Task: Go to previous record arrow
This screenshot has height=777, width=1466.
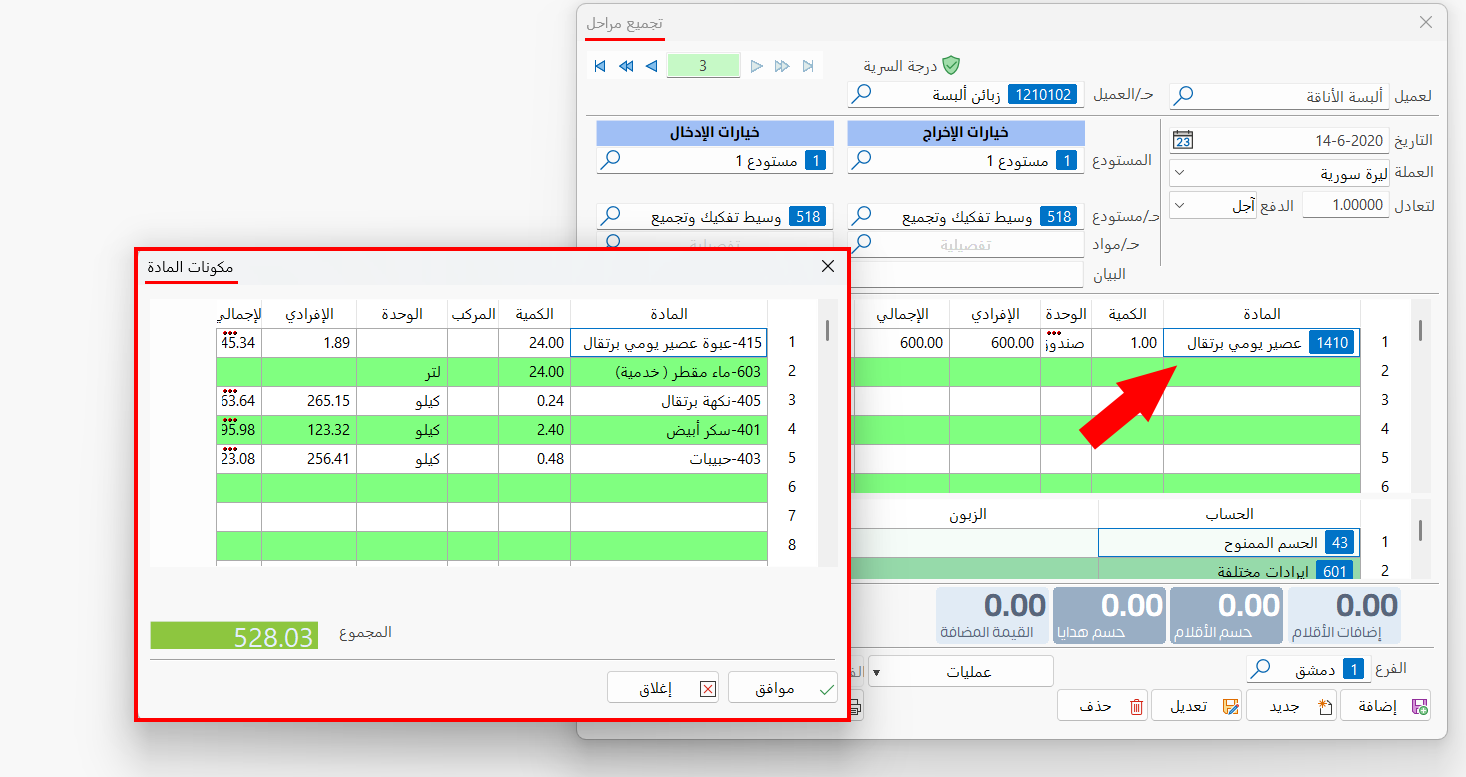Action: [651, 66]
